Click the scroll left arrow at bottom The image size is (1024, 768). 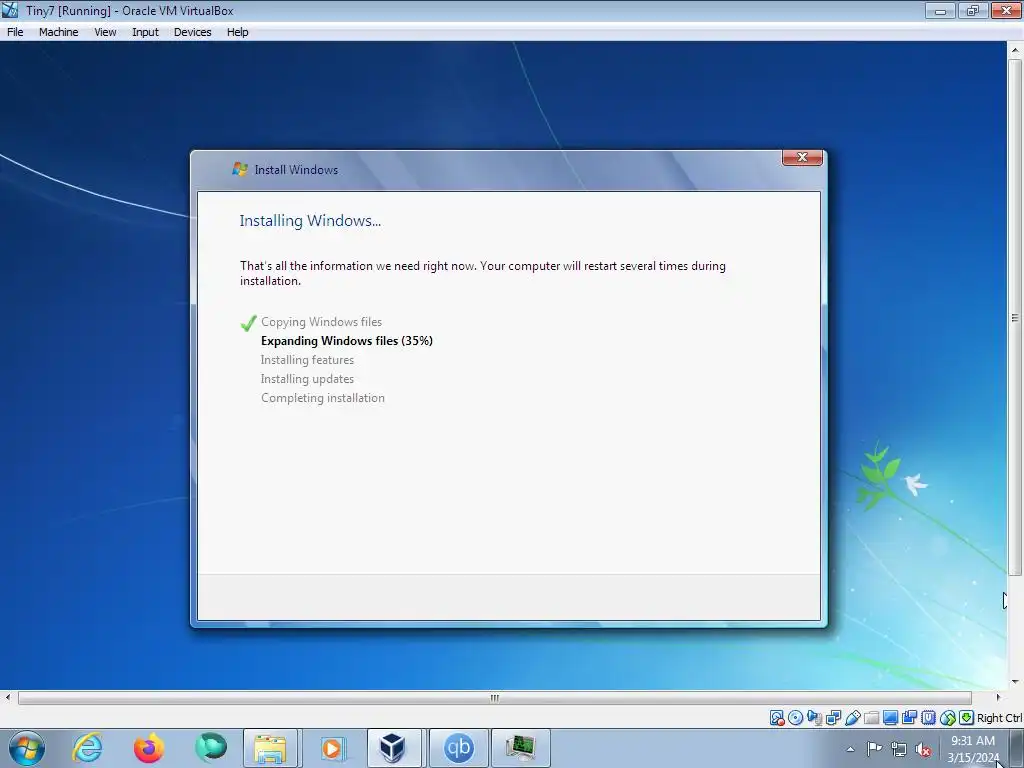7,698
